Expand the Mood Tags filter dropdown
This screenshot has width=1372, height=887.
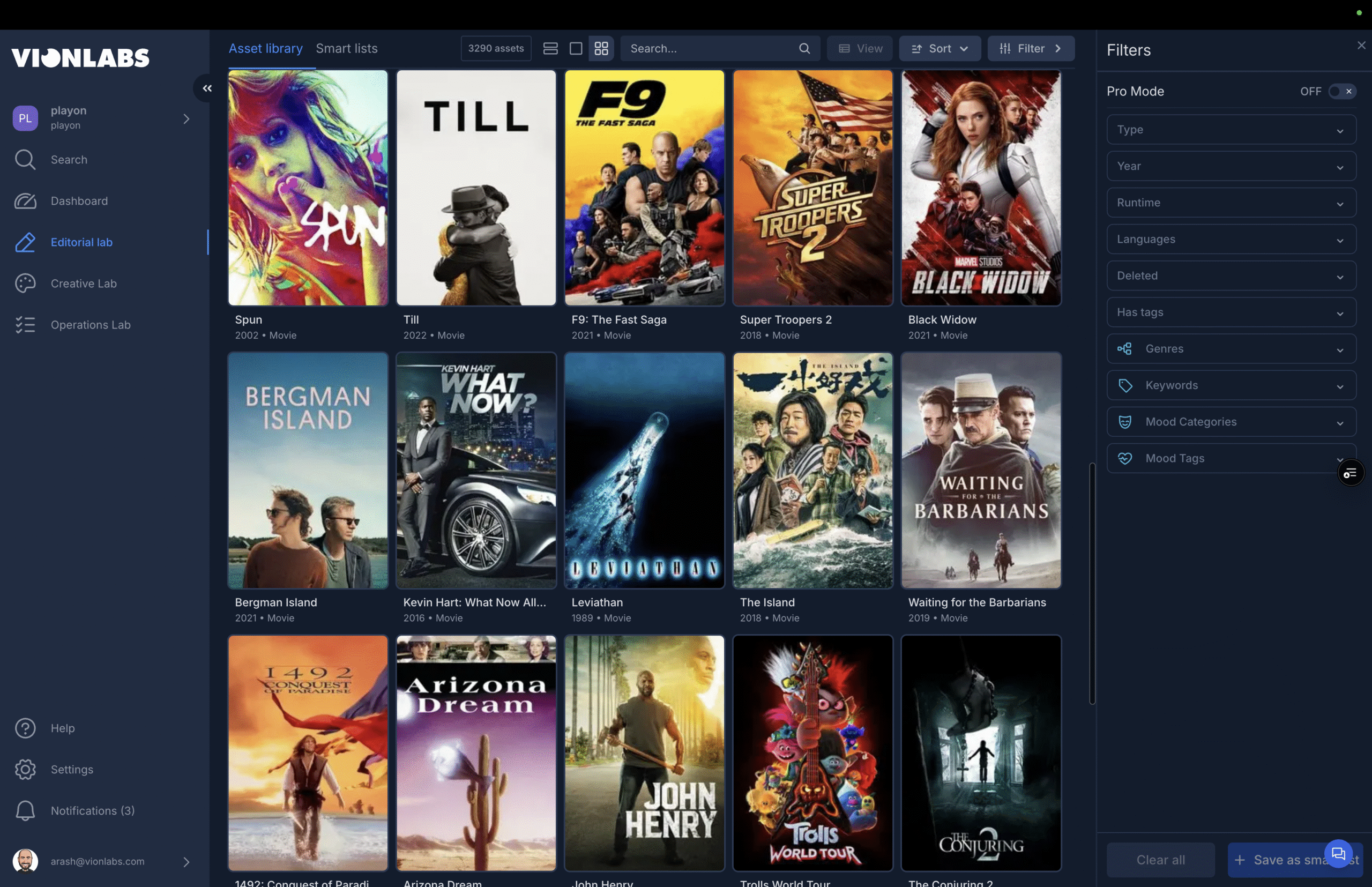pyautogui.click(x=1231, y=458)
